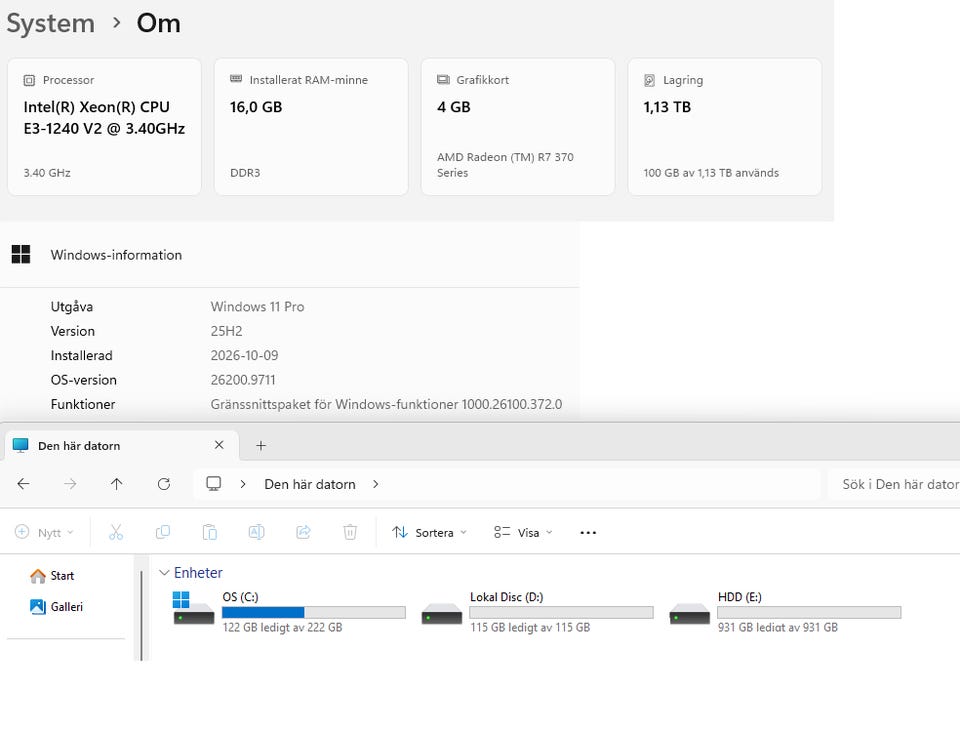960x732 pixels.
Task: Expand chevron after Den här datorn path
Action: pos(375,484)
